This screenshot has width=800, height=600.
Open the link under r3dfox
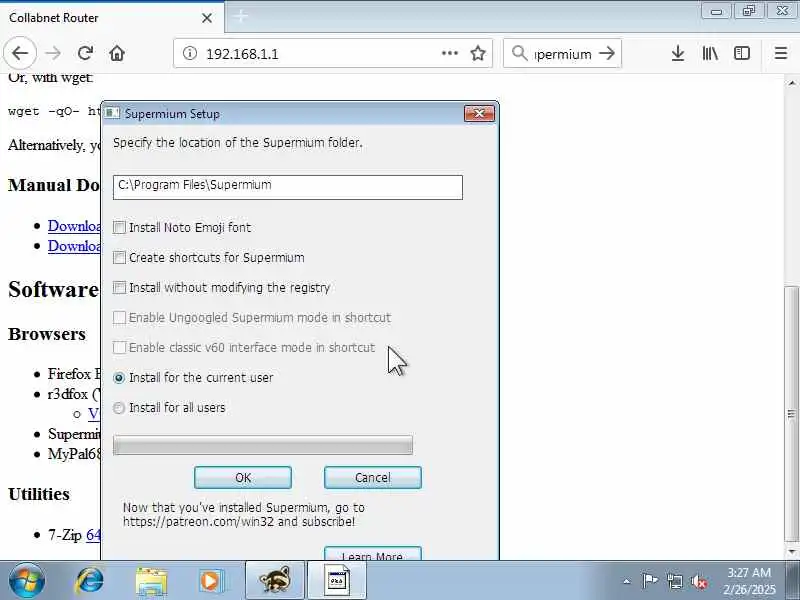(94, 414)
